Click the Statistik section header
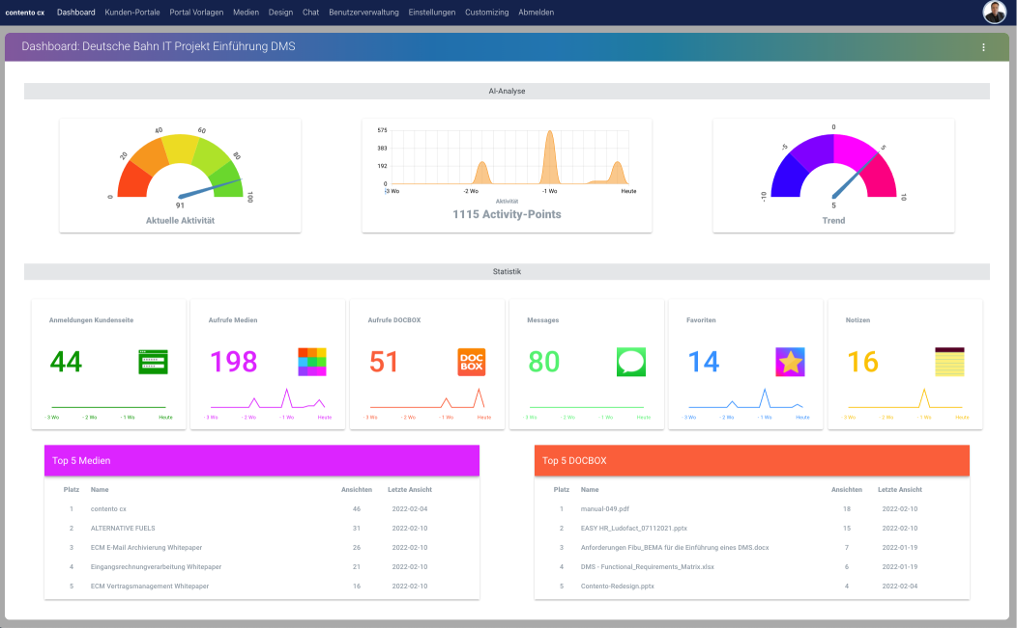 tap(507, 272)
